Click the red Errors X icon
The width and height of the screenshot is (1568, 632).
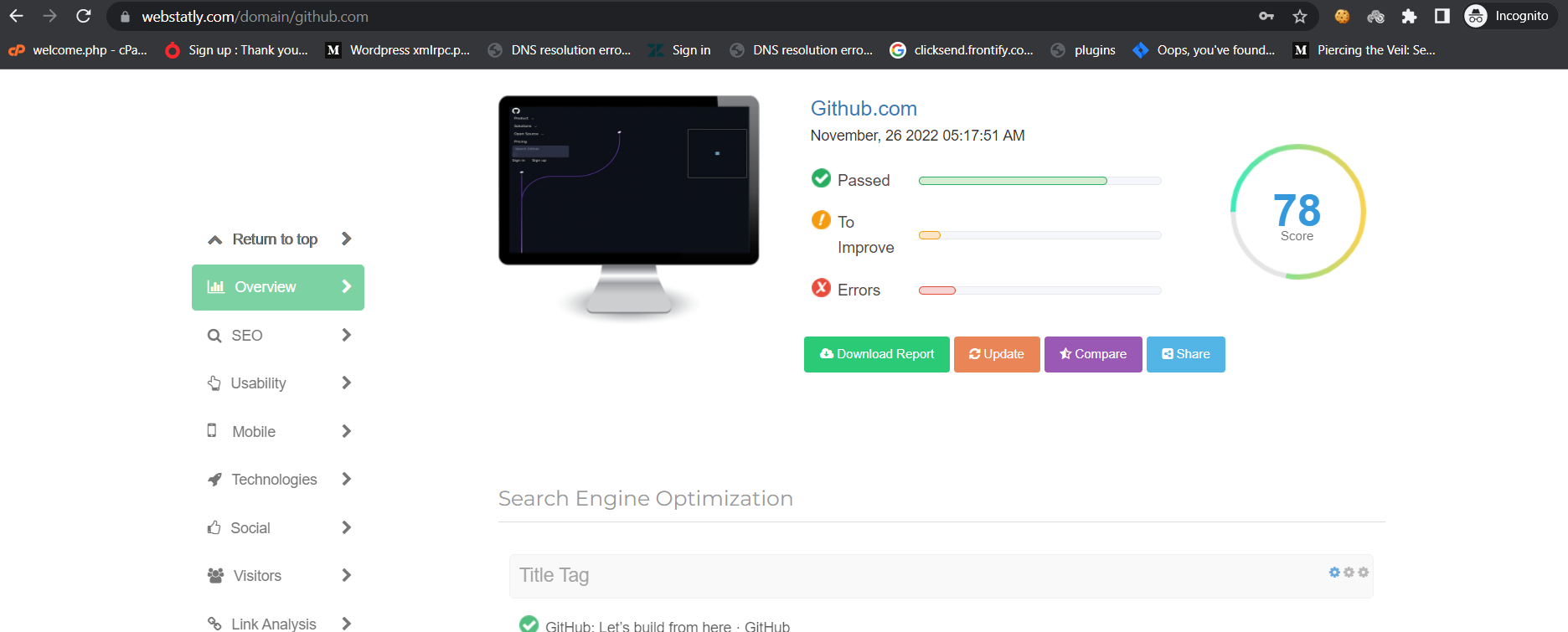point(821,288)
